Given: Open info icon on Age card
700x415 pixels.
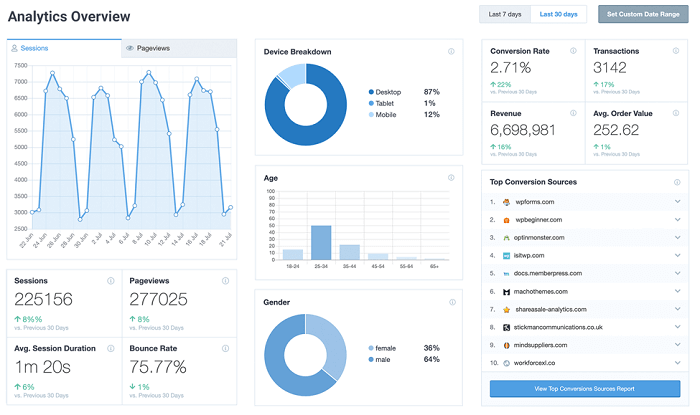Looking at the screenshot, I should [451, 178].
